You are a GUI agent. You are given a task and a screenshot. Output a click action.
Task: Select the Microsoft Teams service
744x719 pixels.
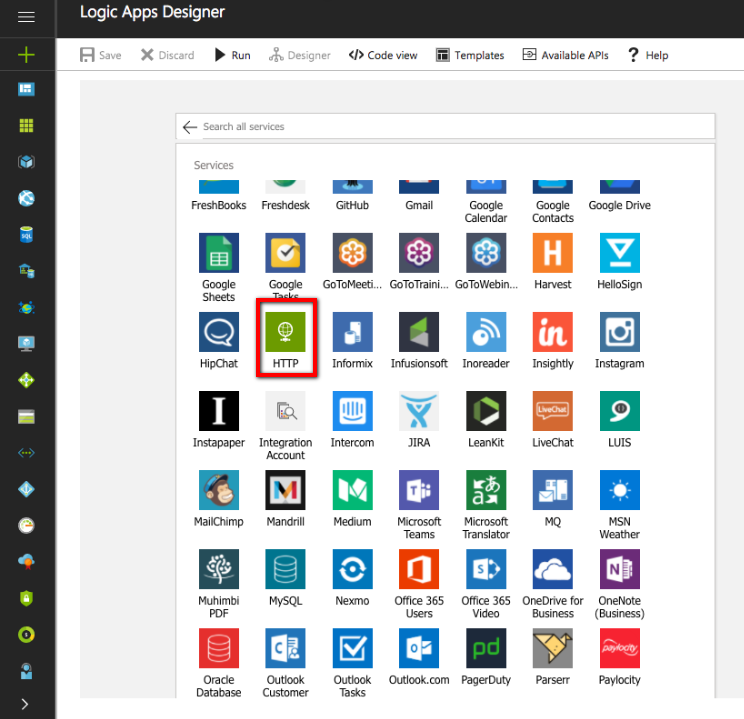click(419, 490)
